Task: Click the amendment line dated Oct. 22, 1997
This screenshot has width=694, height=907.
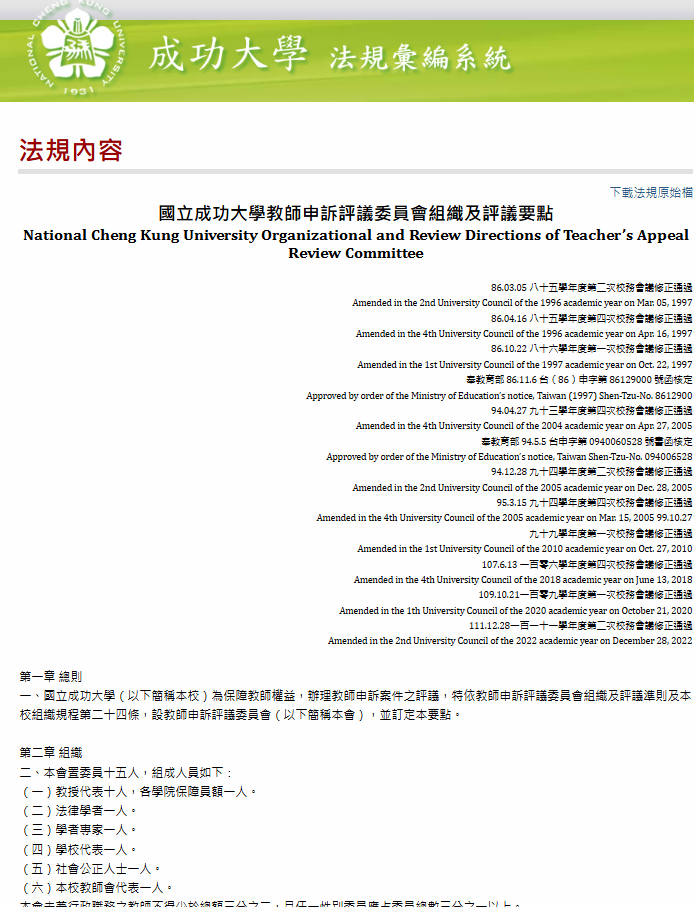Action: coord(524,365)
